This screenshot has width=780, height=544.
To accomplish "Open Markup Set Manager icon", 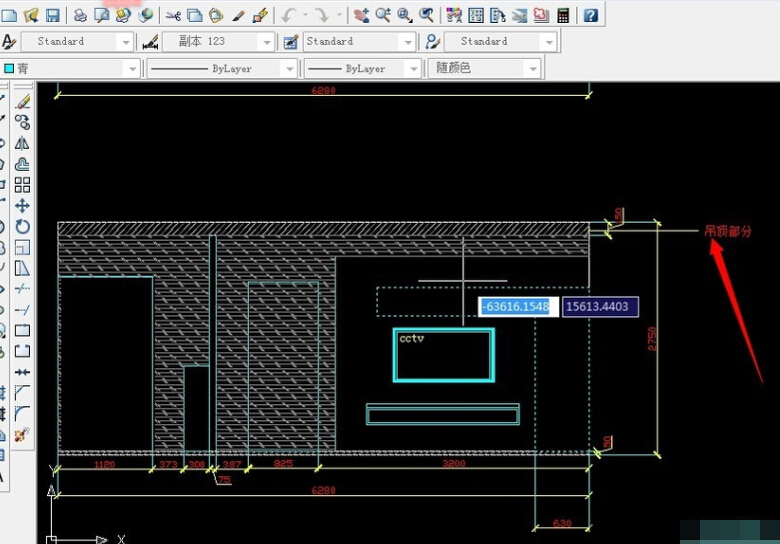I will (541, 15).
